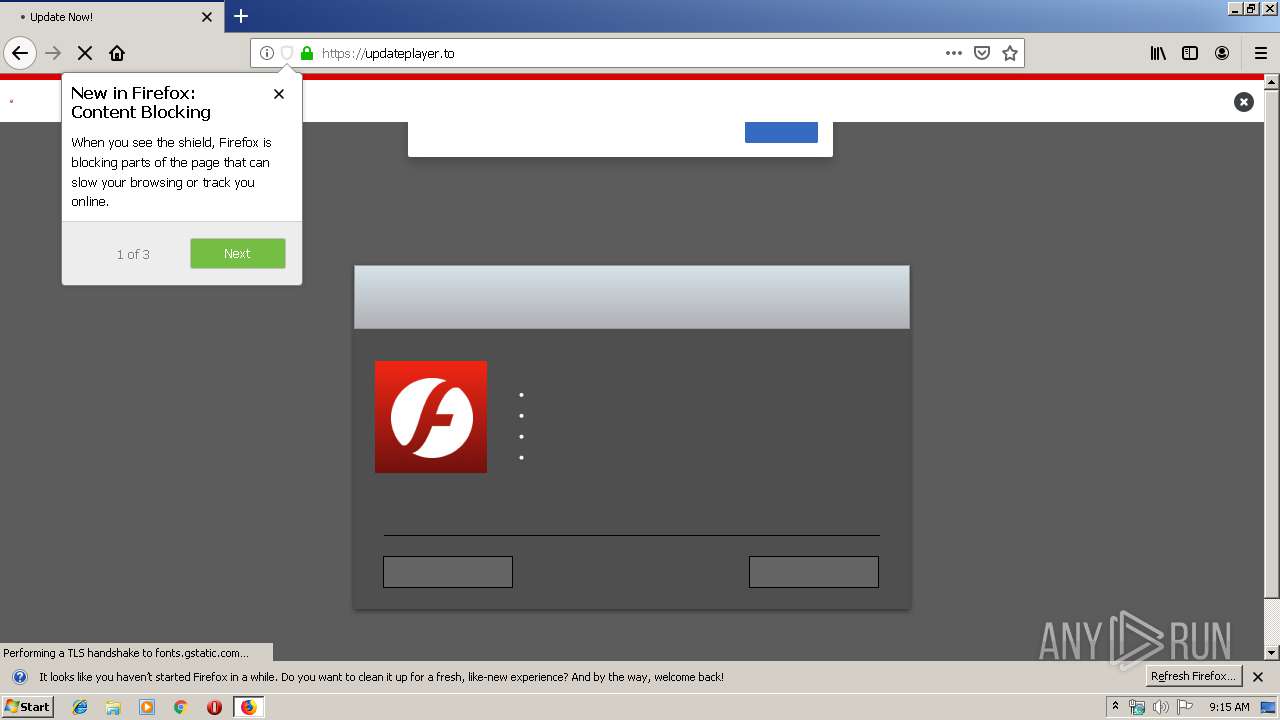Open the Windows Start menu

pyautogui.click(x=27, y=707)
